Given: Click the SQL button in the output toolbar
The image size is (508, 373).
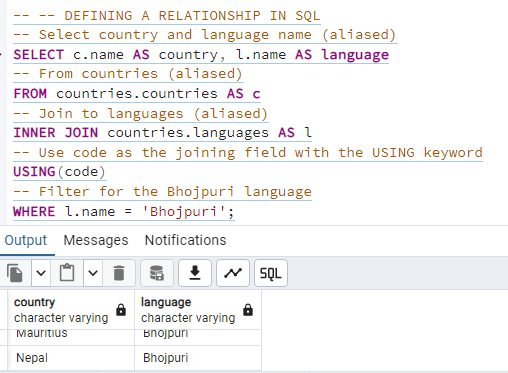Looking at the screenshot, I should click(271, 273).
